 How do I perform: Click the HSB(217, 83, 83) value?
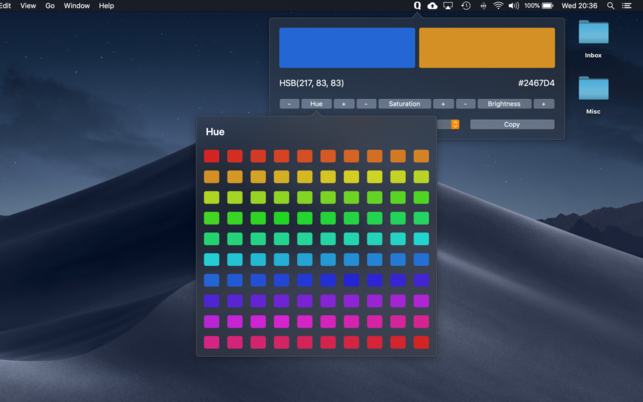[x=312, y=83]
